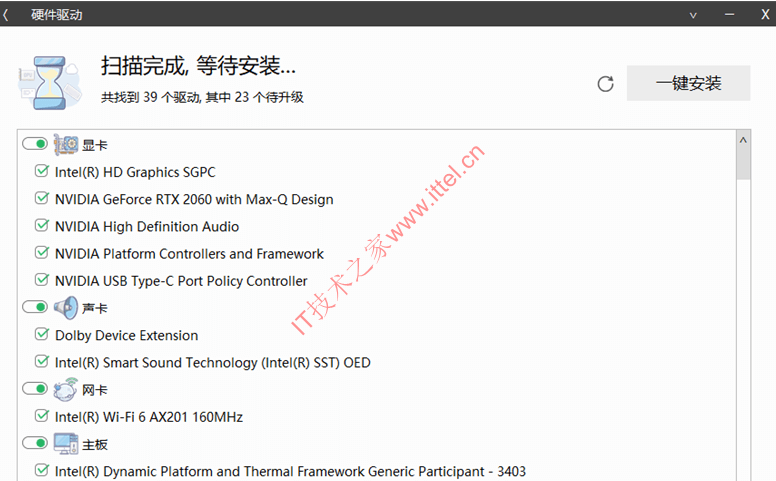Click the 共找到 39 个驱动 summary text
The height and width of the screenshot is (481, 776).
click(202, 97)
